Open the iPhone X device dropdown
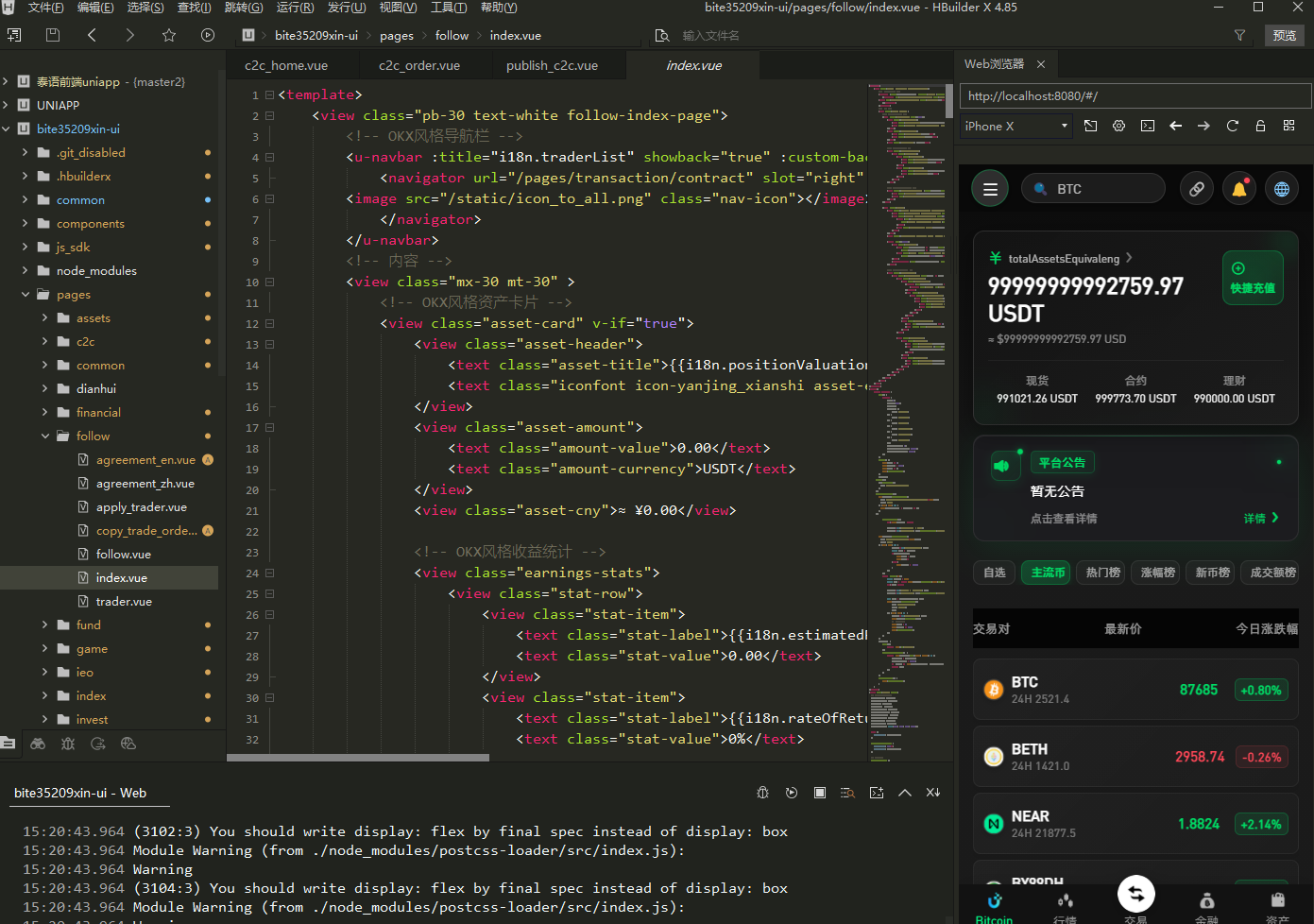The image size is (1314, 924). tap(1015, 126)
